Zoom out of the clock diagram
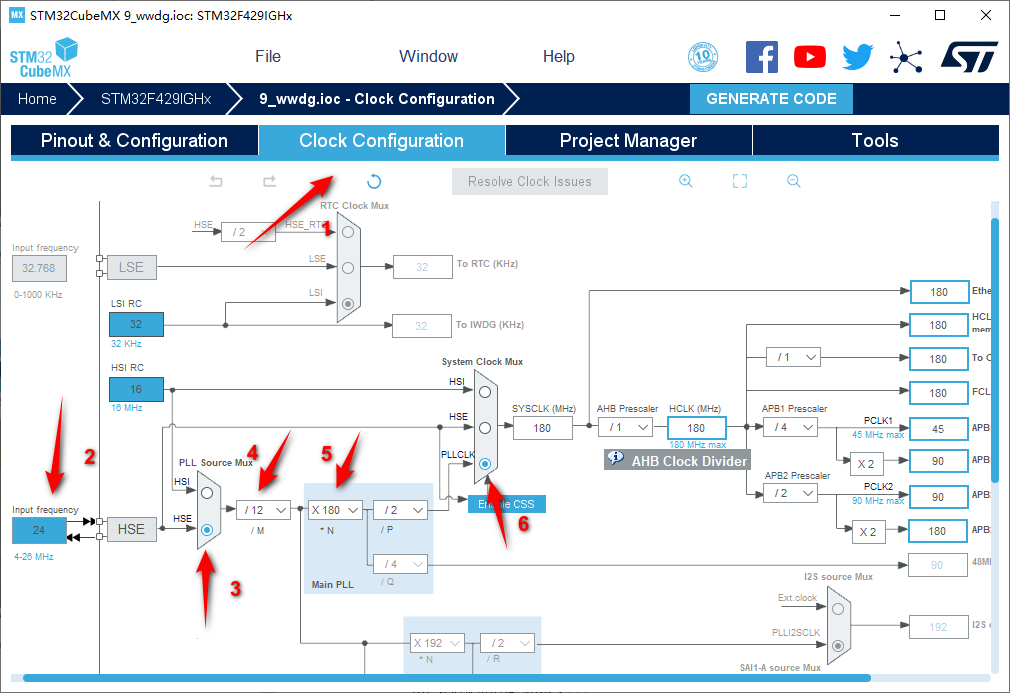The height and width of the screenshot is (693, 1010). point(793,181)
